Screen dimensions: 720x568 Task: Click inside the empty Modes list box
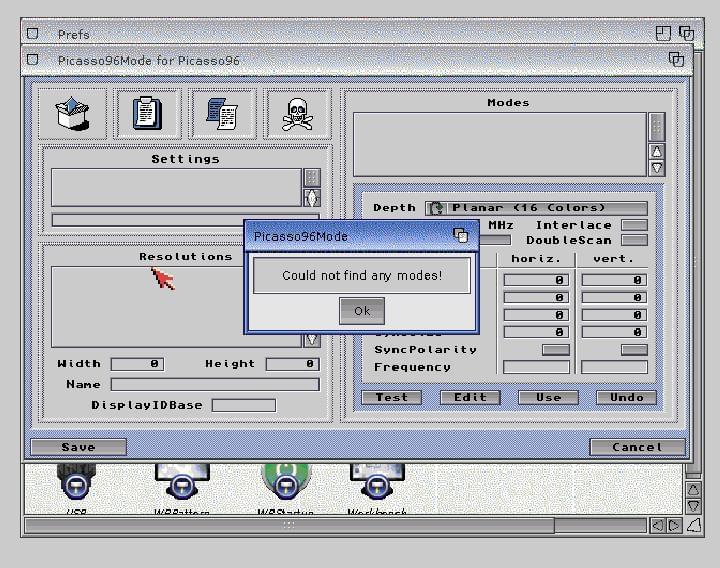coord(500,144)
